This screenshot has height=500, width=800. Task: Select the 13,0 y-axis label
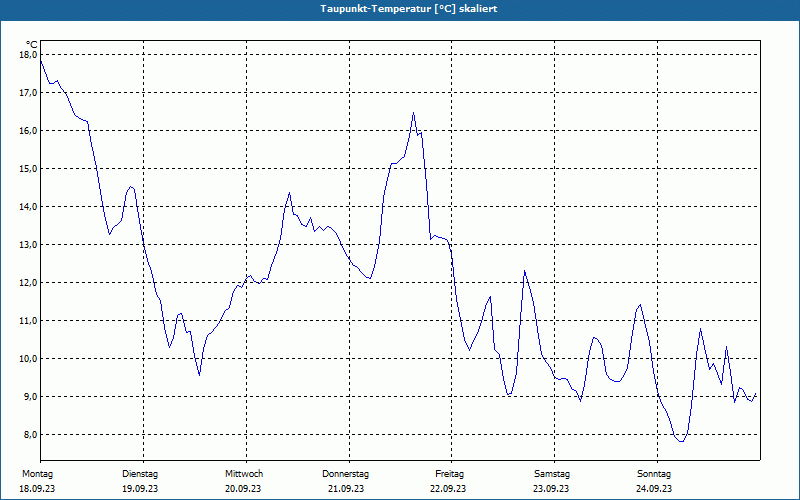[x=29, y=245]
